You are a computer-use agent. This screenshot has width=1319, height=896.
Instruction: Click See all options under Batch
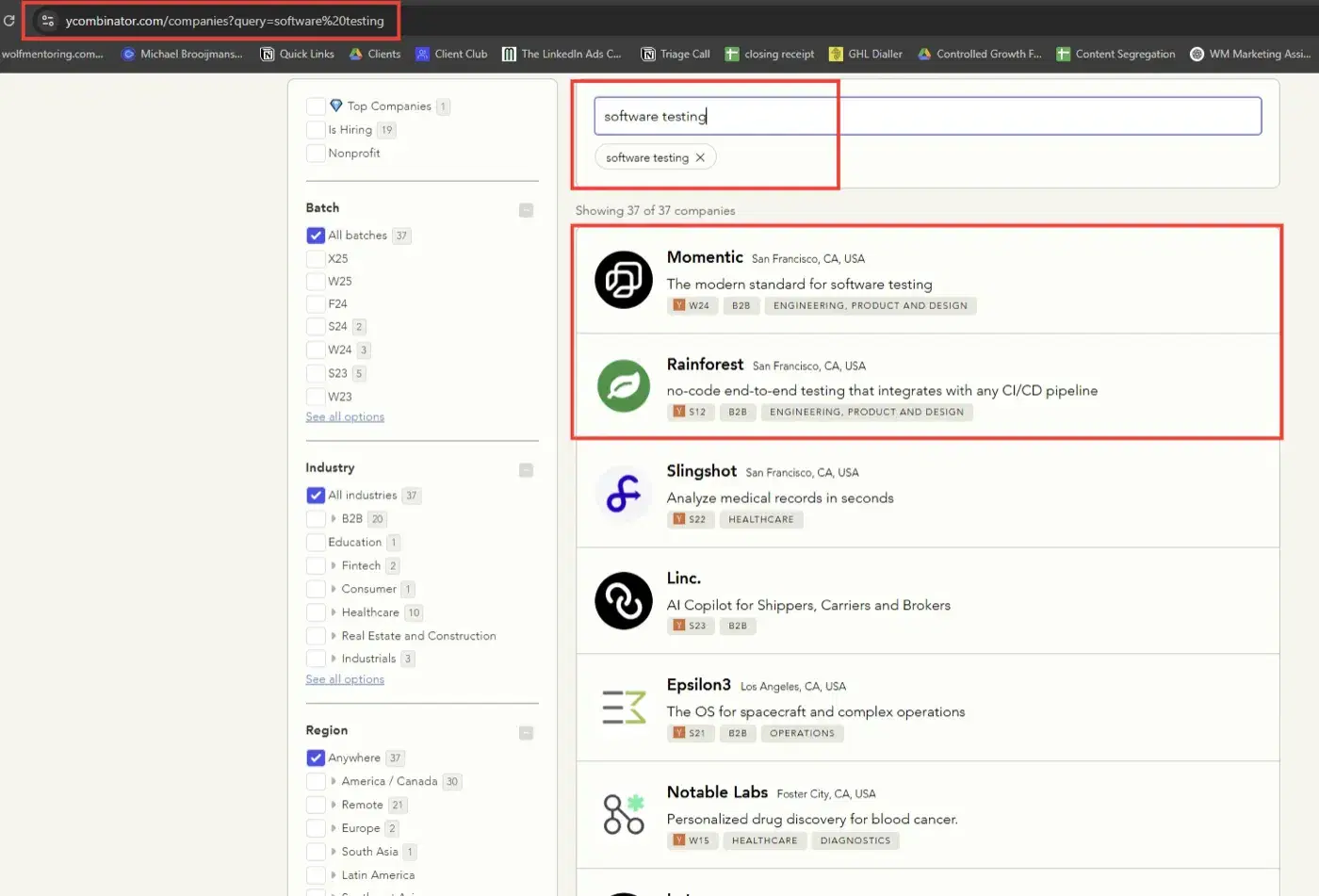345,417
